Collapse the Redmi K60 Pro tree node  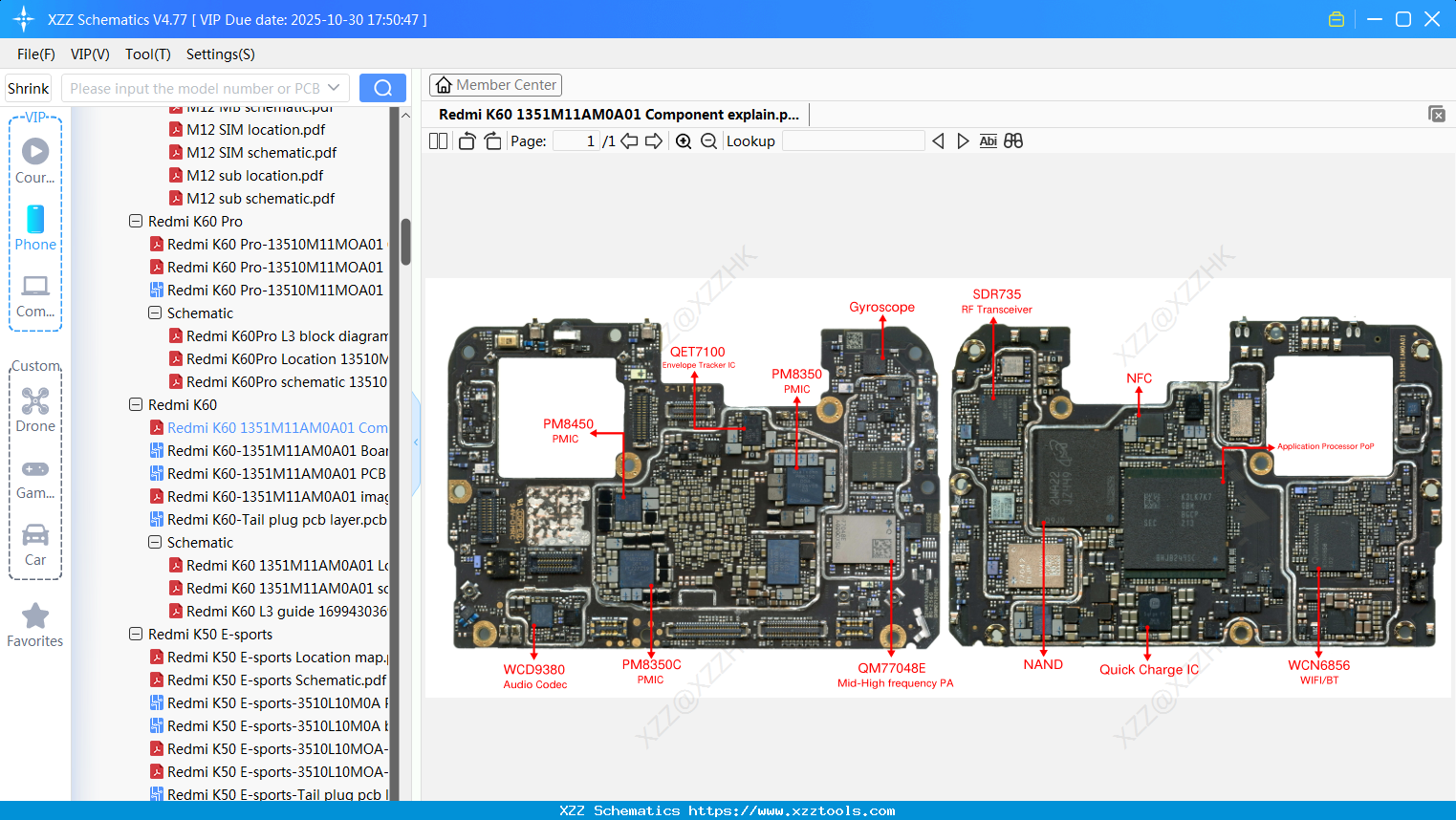click(135, 221)
